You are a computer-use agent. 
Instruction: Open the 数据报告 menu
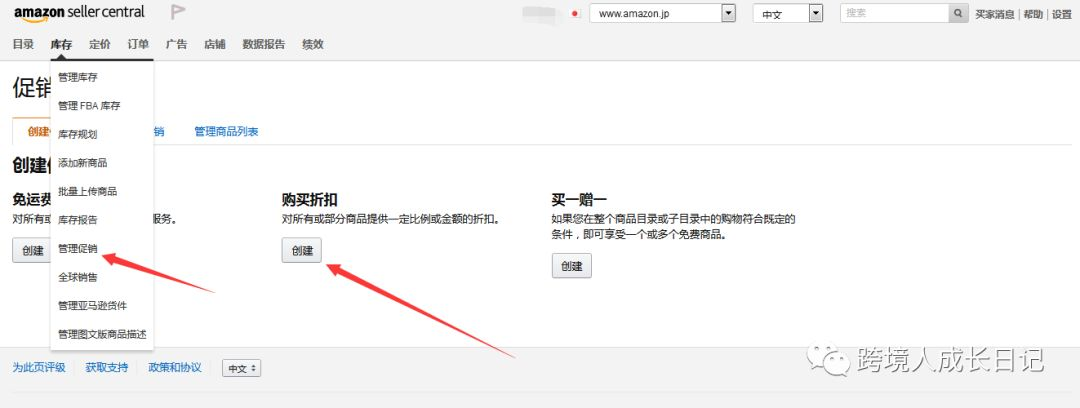point(264,44)
